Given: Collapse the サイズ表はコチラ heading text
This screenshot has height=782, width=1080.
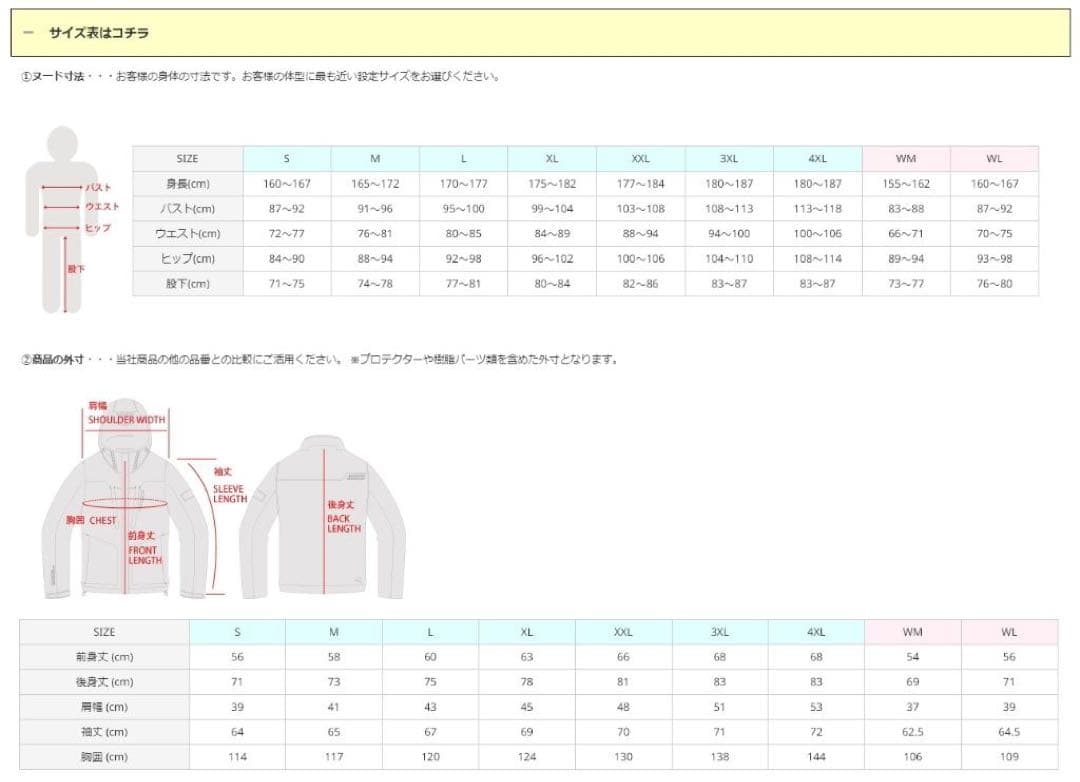Looking at the screenshot, I should 99,33.
